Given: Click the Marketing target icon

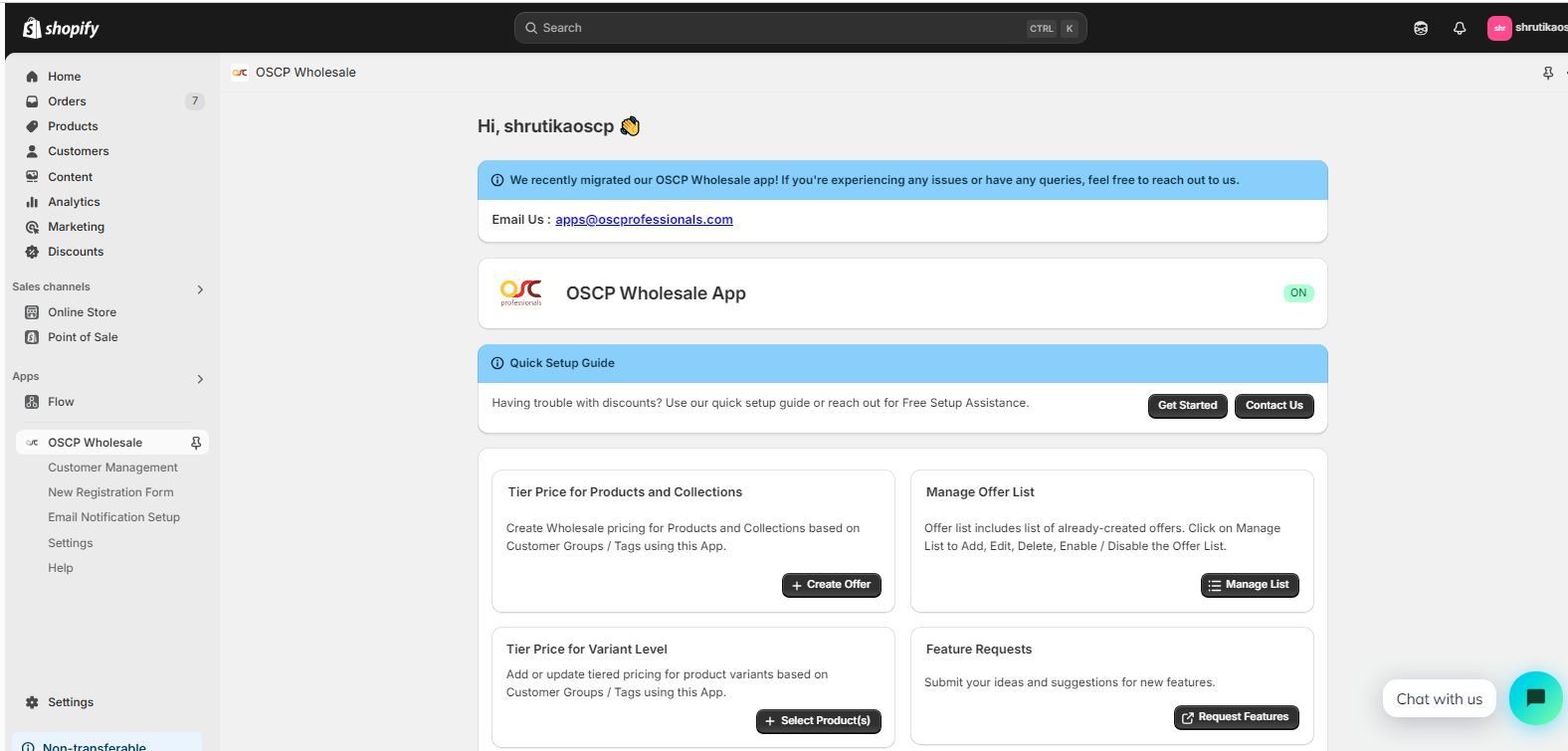Looking at the screenshot, I should coord(32,227).
